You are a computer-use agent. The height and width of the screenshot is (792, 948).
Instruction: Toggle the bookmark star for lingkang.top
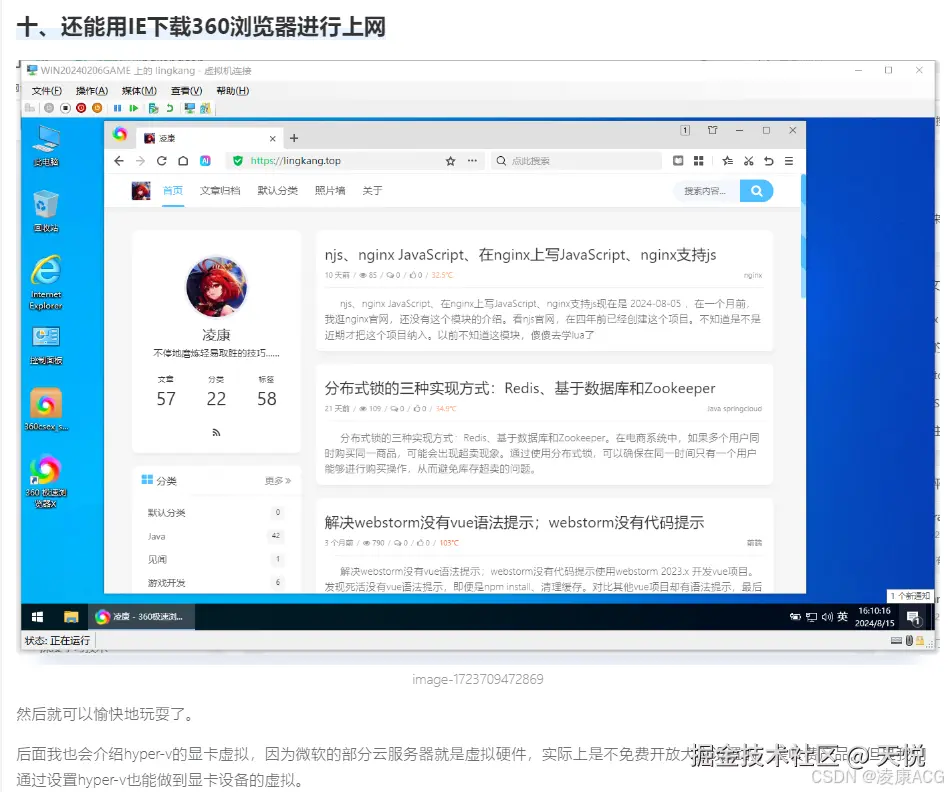click(448, 162)
